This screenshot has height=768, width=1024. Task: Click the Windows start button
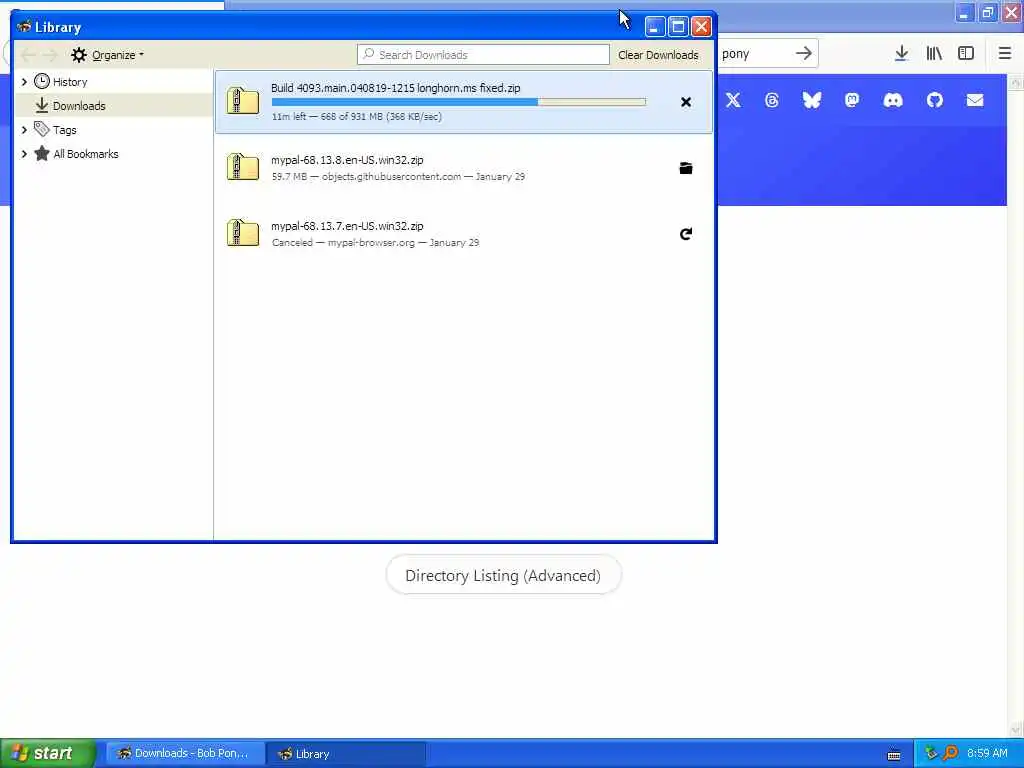click(x=47, y=753)
